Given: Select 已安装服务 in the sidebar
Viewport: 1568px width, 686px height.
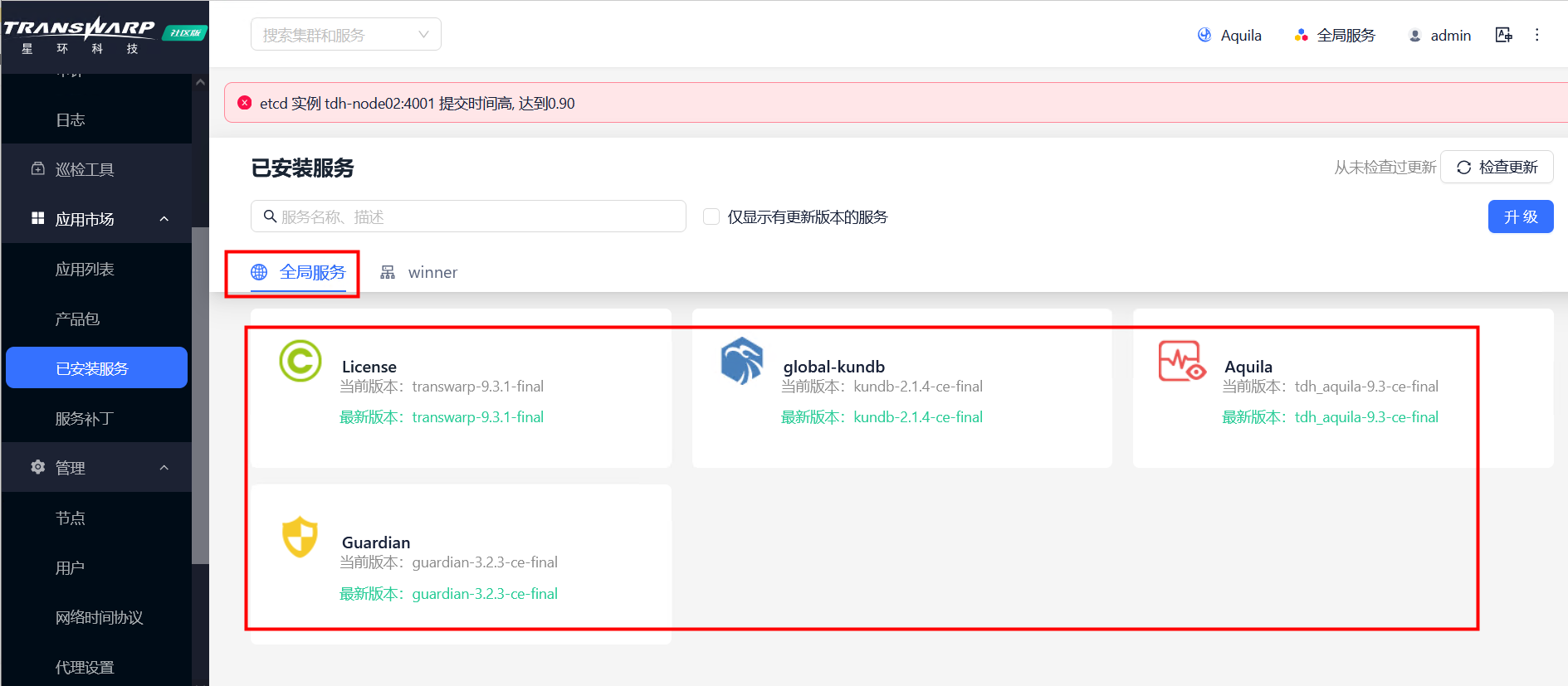Looking at the screenshot, I should point(96,367).
